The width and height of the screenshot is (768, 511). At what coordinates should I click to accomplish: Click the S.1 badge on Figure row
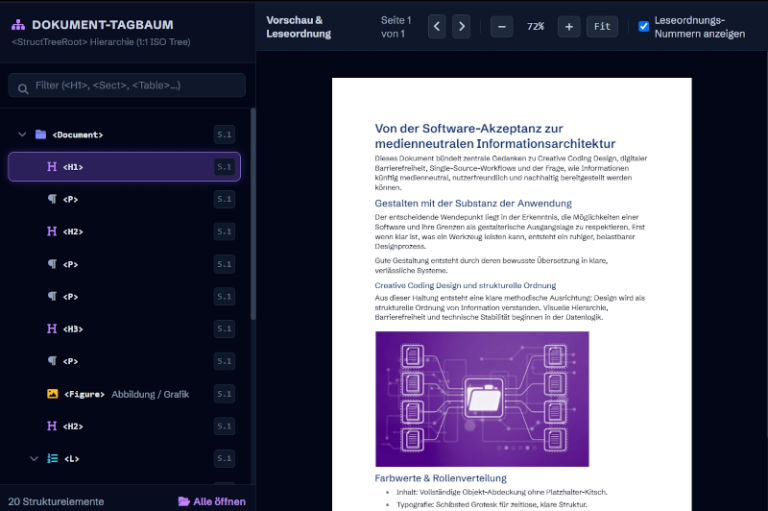coord(224,394)
